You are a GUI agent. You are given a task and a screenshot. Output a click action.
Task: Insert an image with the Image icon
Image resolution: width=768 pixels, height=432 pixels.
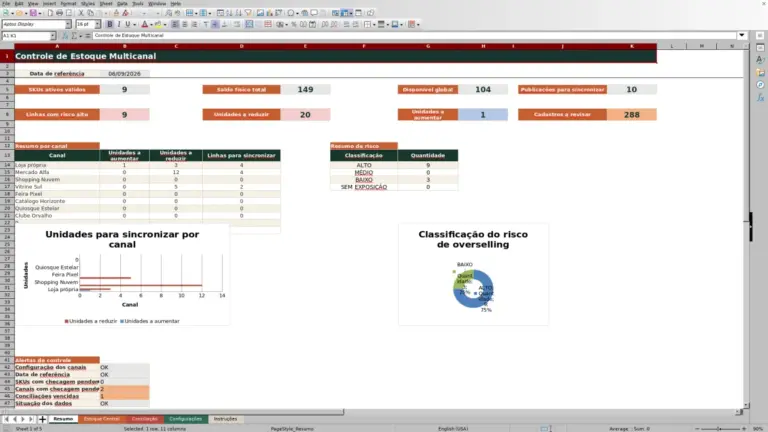click(x=260, y=13)
